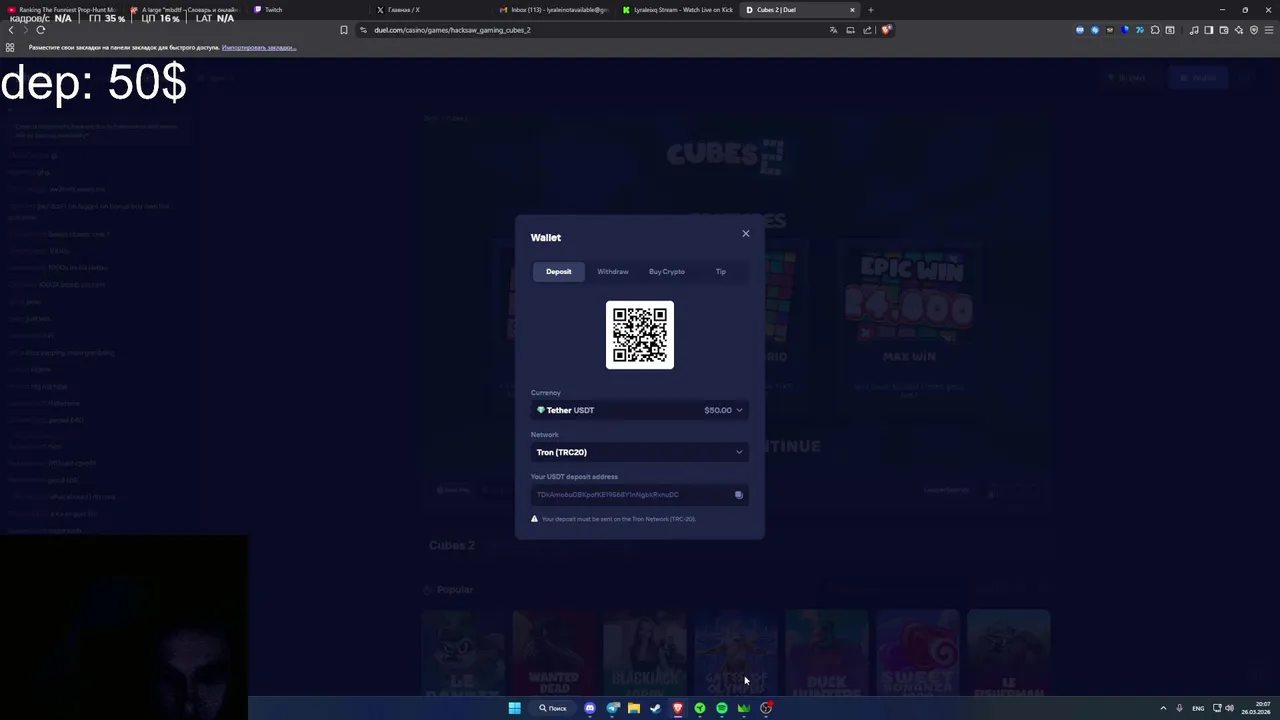Switch to the YouTube Prop-Hunt ranking tab
1280x720 pixels.
(62, 10)
